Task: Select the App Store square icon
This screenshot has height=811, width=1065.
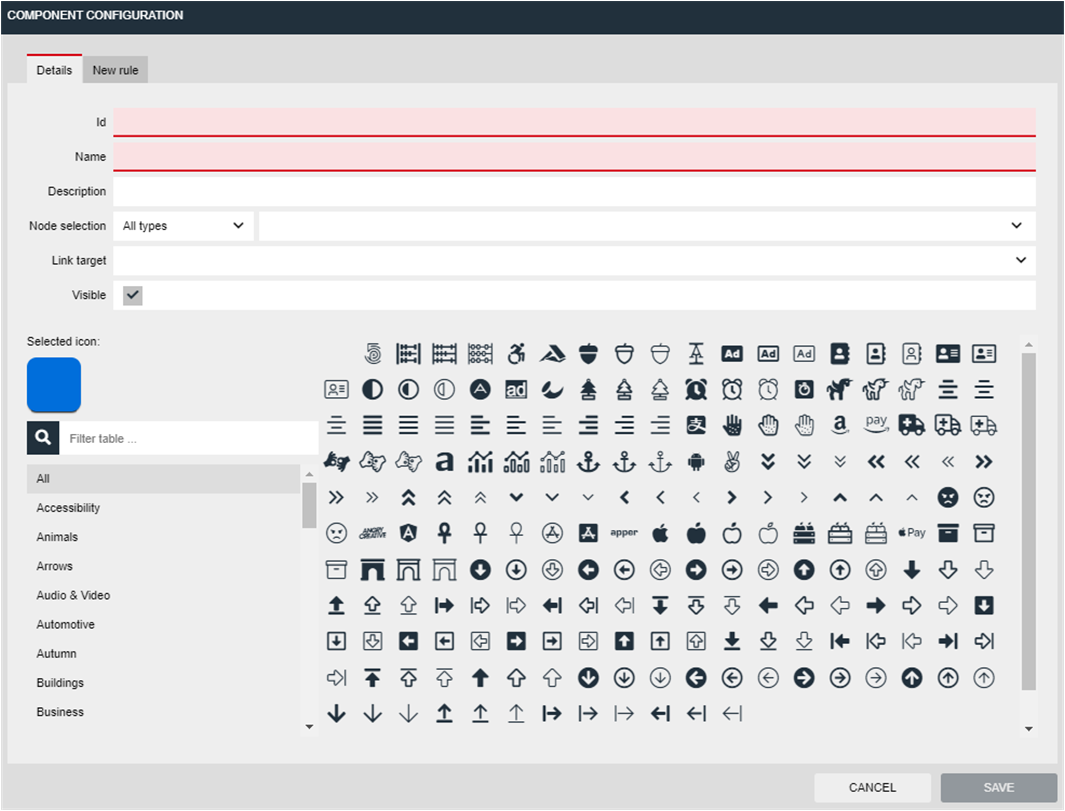Action: coord(588,533)
